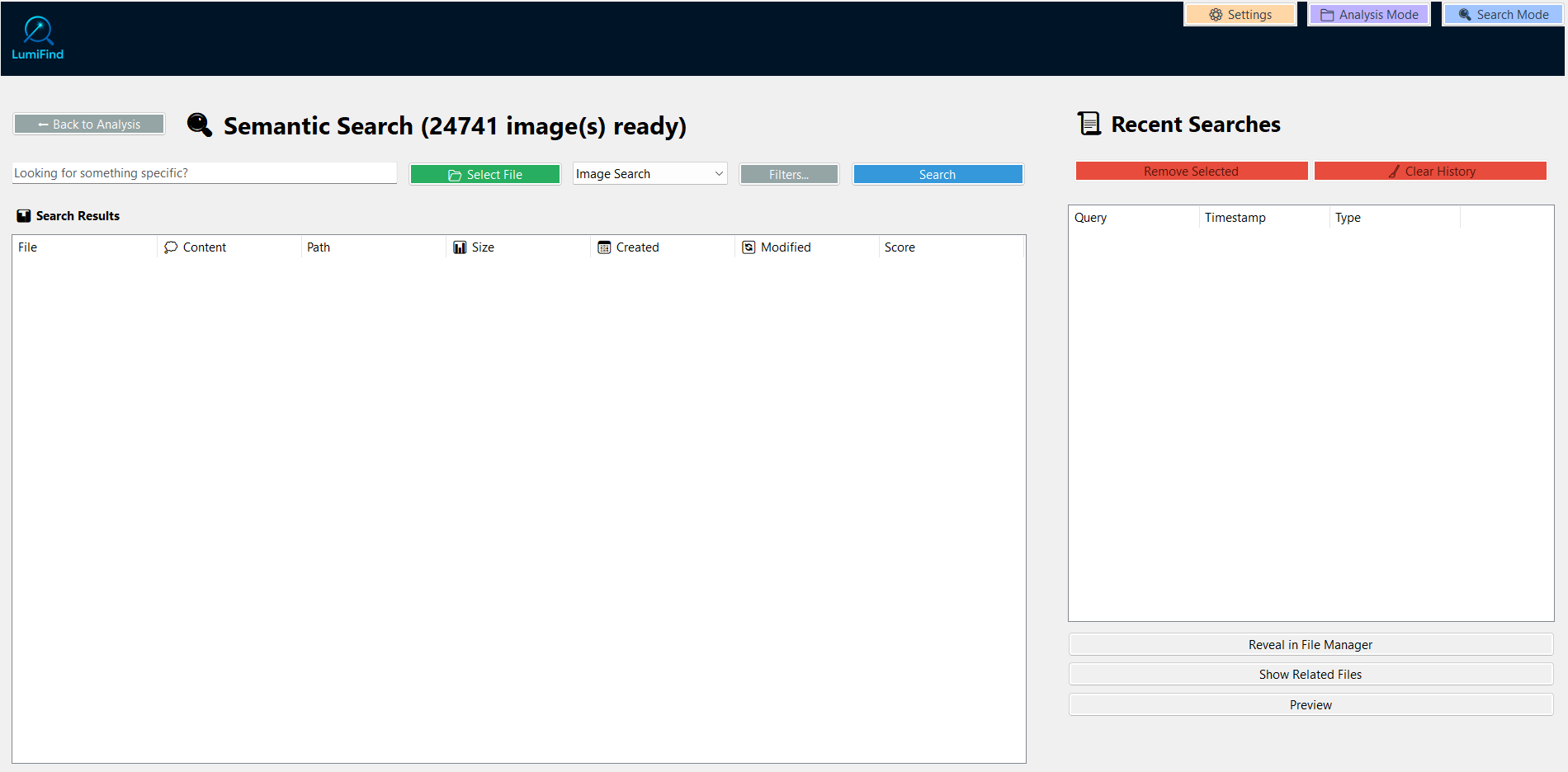Focus the "Looking for something specific?" search field
1568x772 pixels.
tap(205, 173)
